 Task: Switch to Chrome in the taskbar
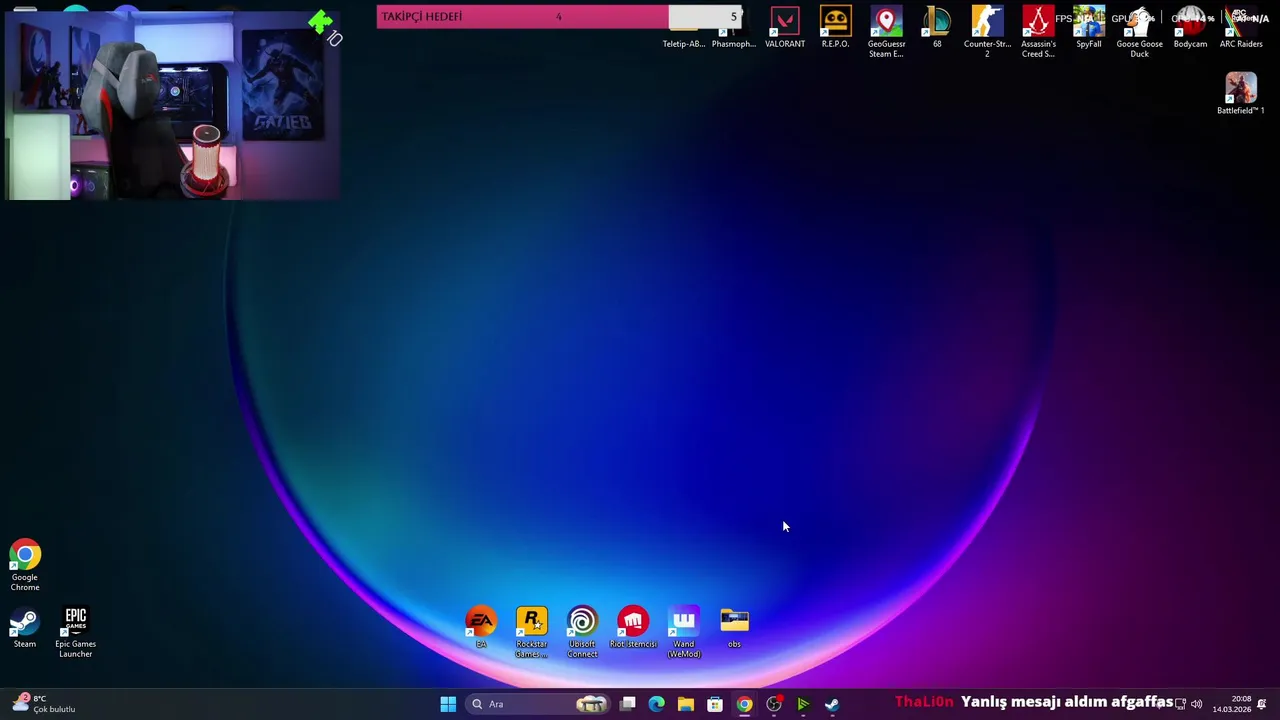[744, 704]
